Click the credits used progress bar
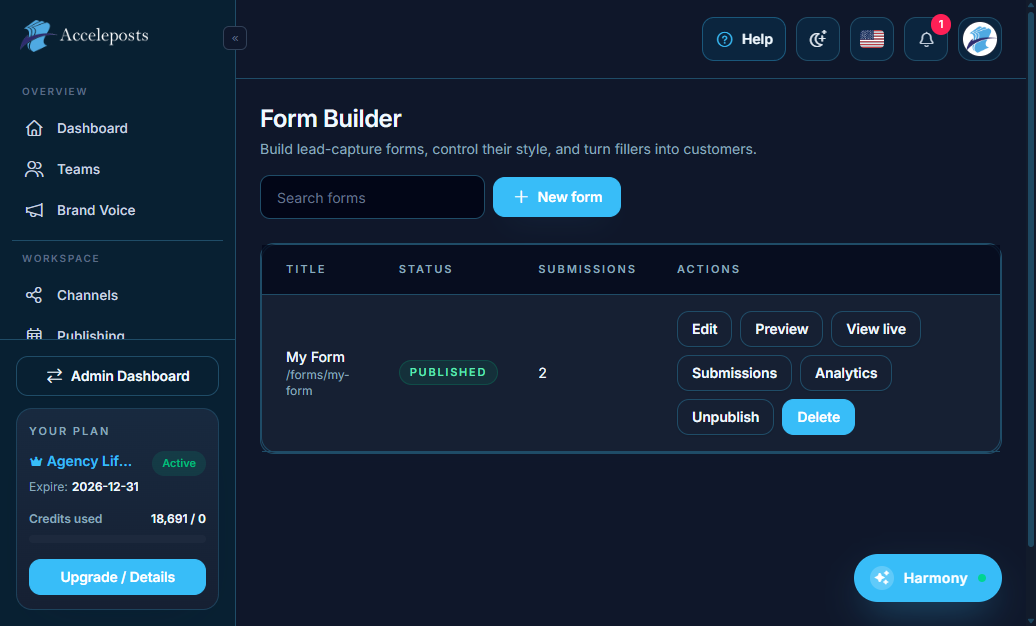1036x626 pixels. pyautogui.click(x=117, y=539)
